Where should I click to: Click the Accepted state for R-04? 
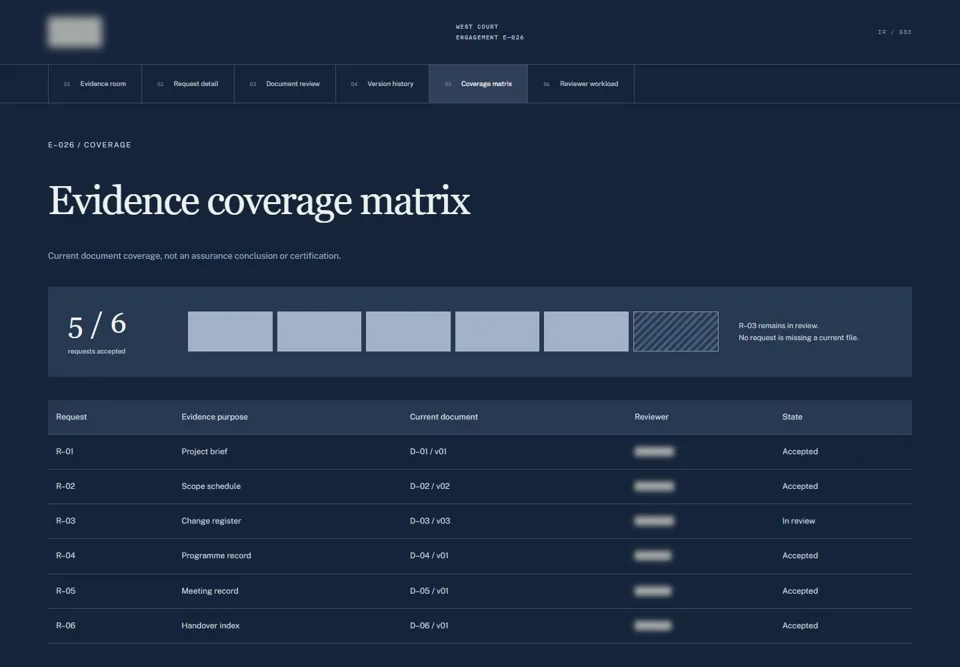(x=800, y=556)
